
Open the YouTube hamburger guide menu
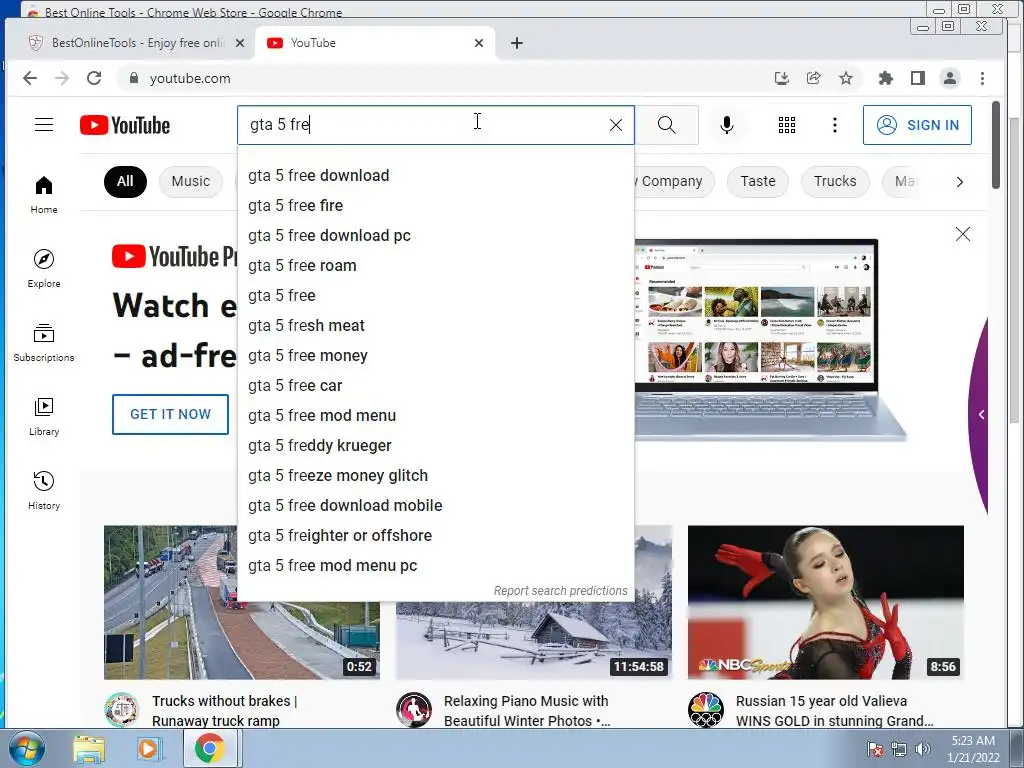(44, 125)
